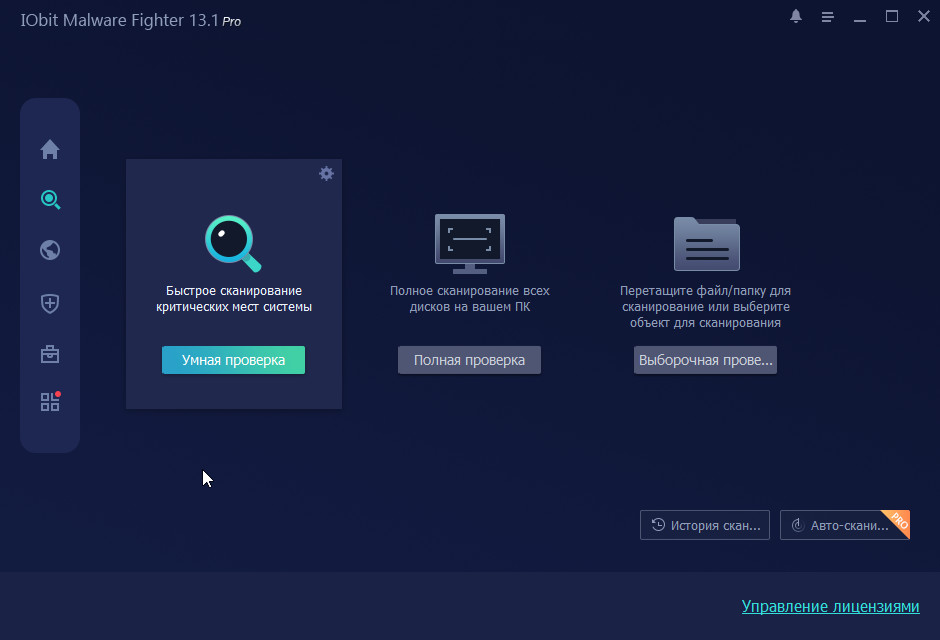Screen dimensions: 940x640
Task: Open История сканирования button
Action: pyautogui.click(x=705, y=525)
